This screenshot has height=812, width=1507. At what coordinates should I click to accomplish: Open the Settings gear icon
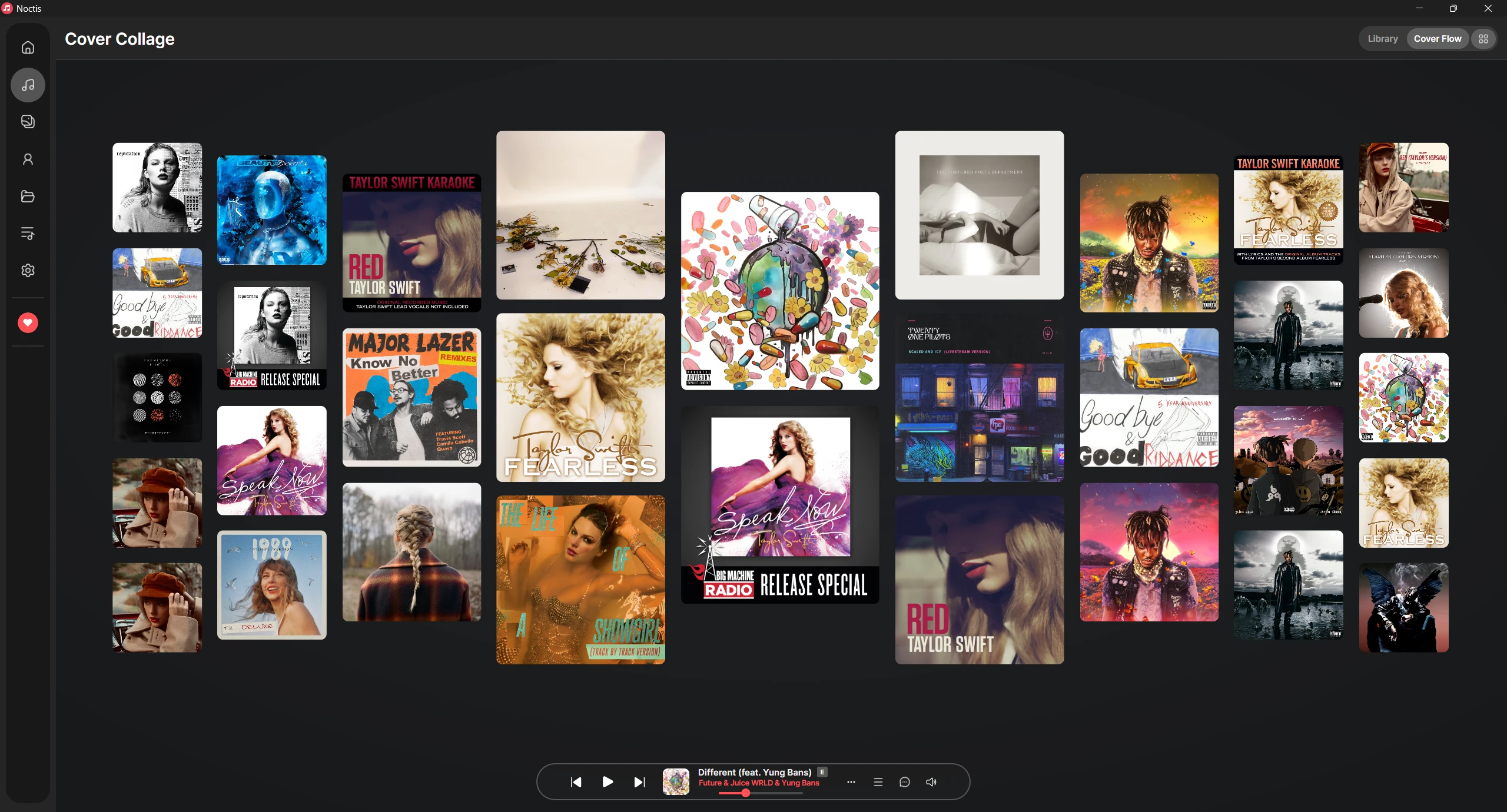[28, 270]
